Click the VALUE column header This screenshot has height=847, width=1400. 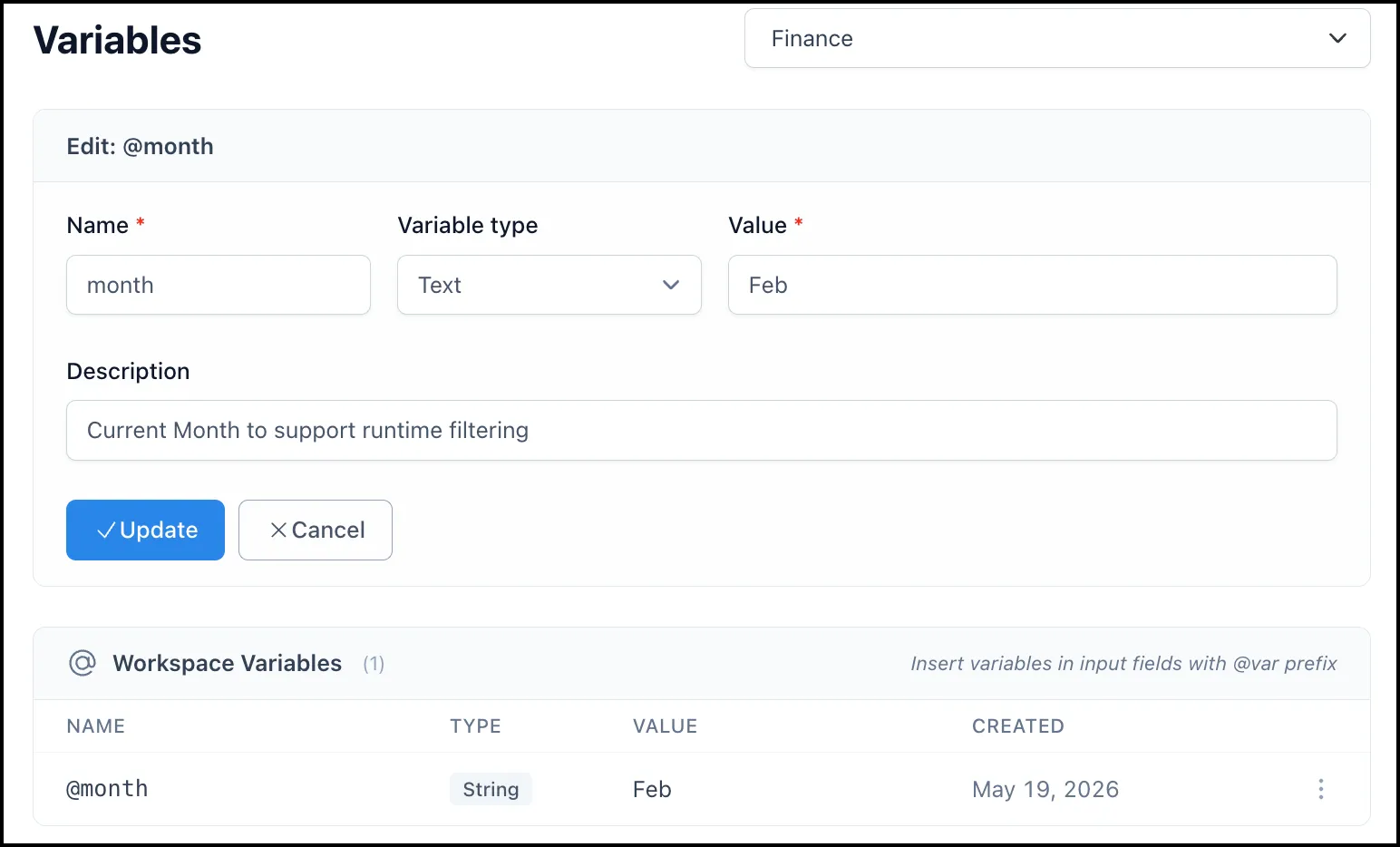tap(665, 726)
